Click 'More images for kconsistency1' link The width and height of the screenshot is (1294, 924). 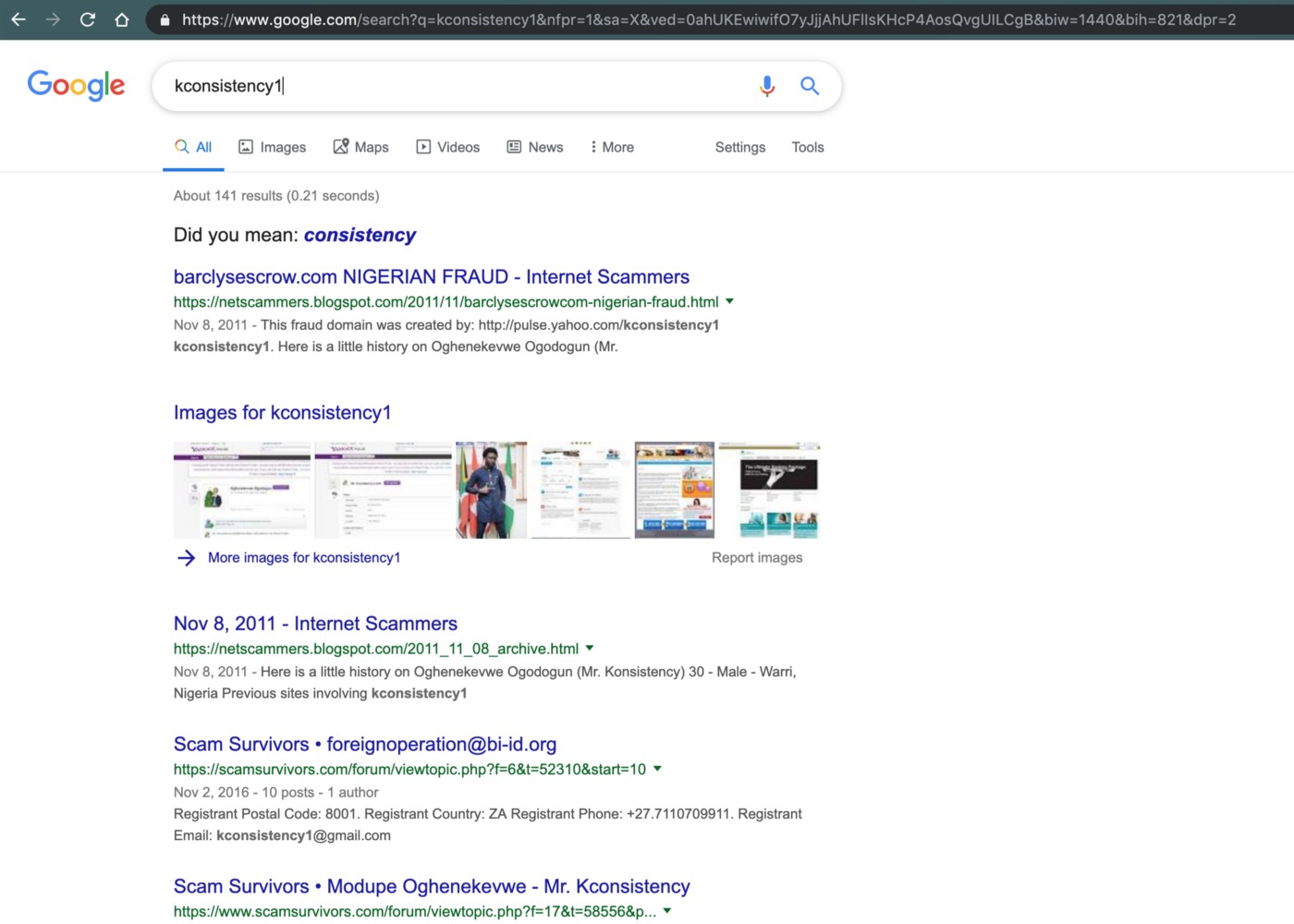(304, 558)
